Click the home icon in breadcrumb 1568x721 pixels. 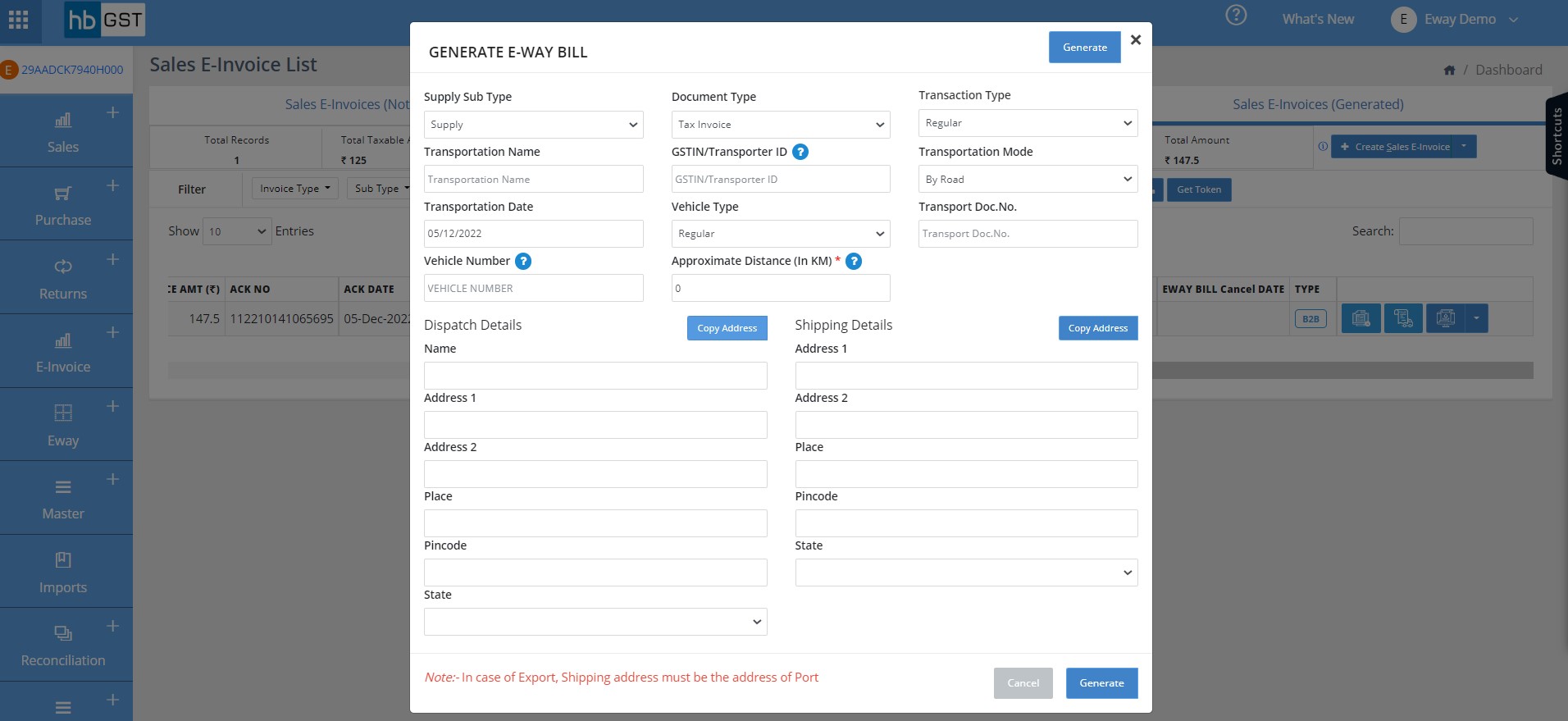[1449, 71]
